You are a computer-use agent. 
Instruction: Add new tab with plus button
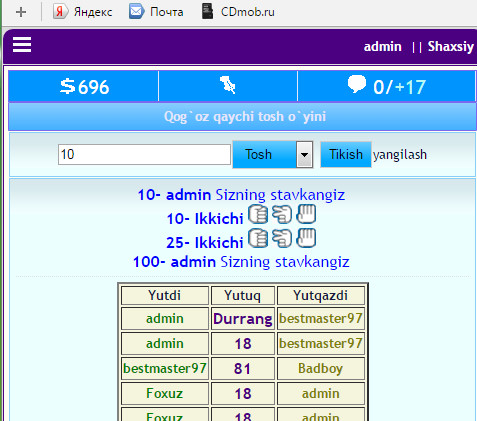[21, 12]
